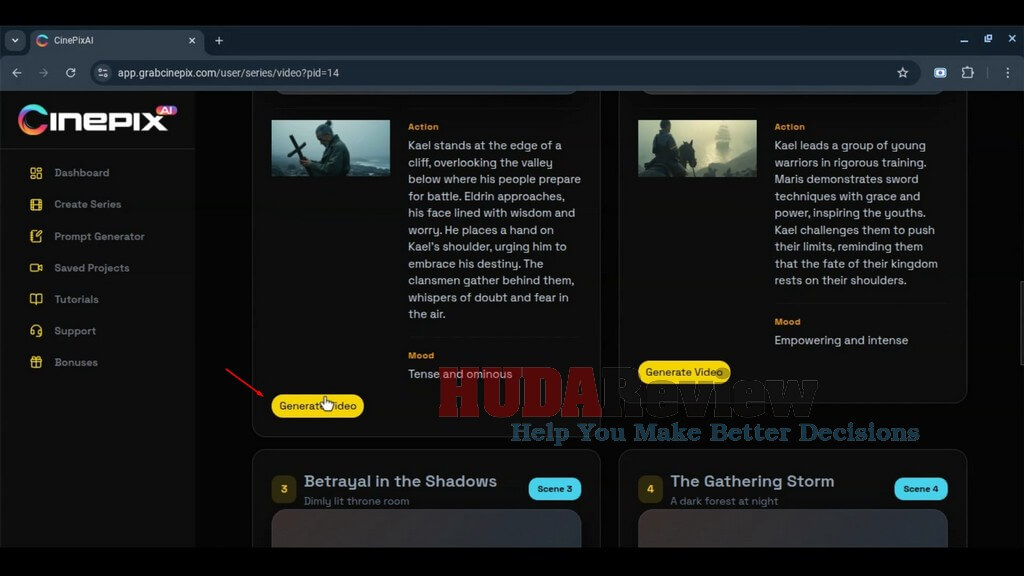The width and height of the screenshot is (1024, 576).
Task: Click the Scene 4 badge
Action: pyautogui.click(x=921, y=488)
